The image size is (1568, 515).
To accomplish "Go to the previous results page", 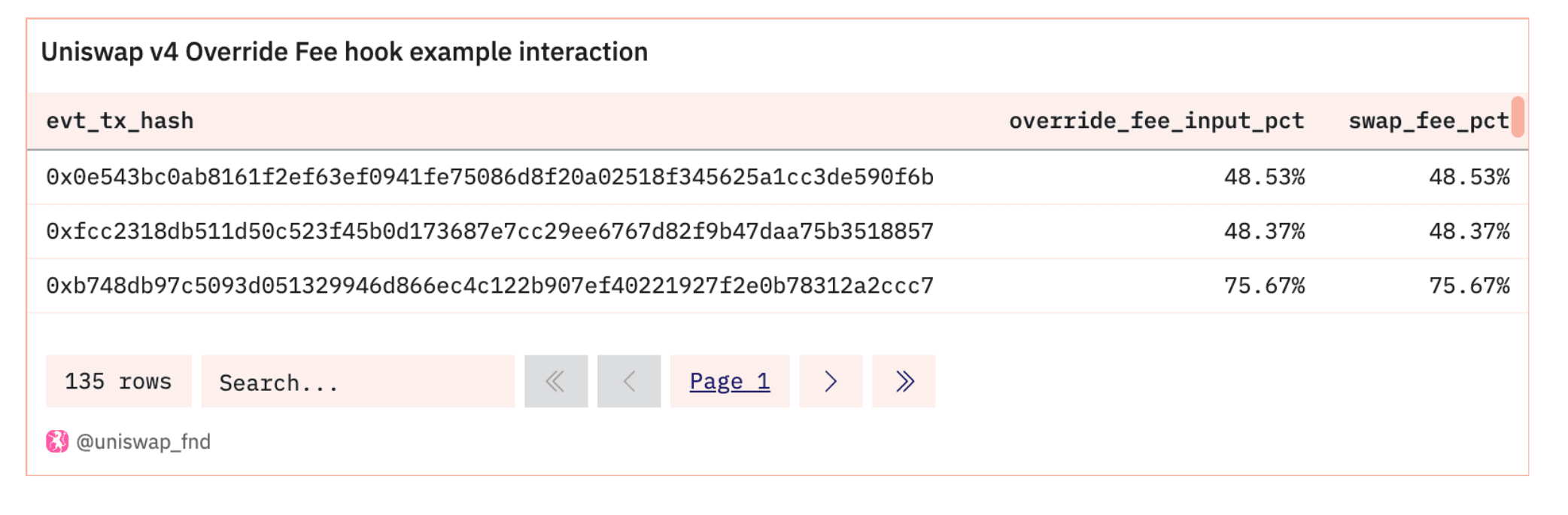I will 628,382.
